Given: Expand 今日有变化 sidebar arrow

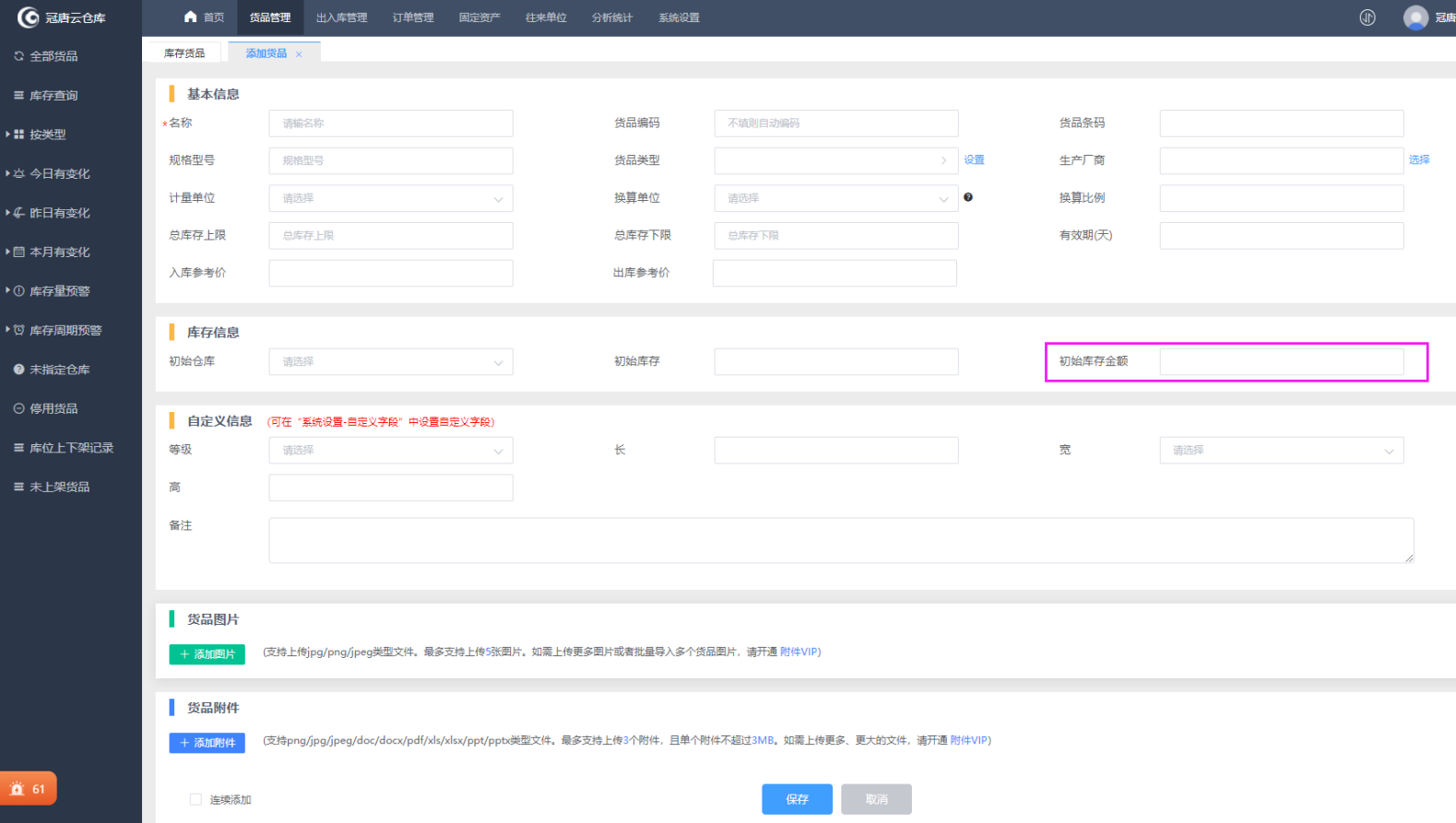Looking at the screenshot, I should tap(7, 173).
